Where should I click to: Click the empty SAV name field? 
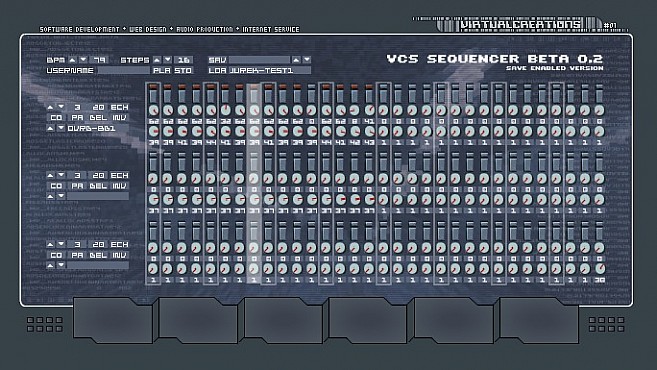coord(259,60)
